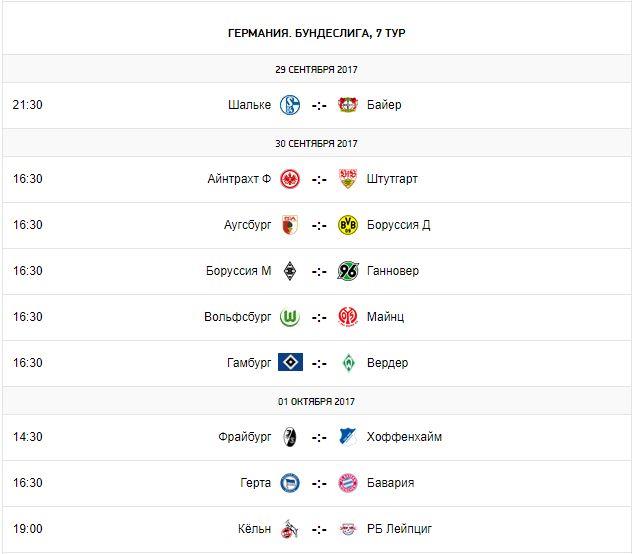Click the 21:30 kickoff time
The width and height of the screenshot is (633, 554).
tap(28, 105)
